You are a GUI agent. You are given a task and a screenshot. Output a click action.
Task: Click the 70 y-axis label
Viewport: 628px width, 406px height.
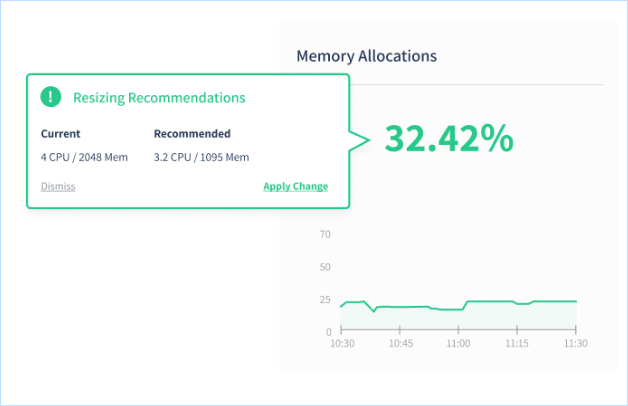324,235
